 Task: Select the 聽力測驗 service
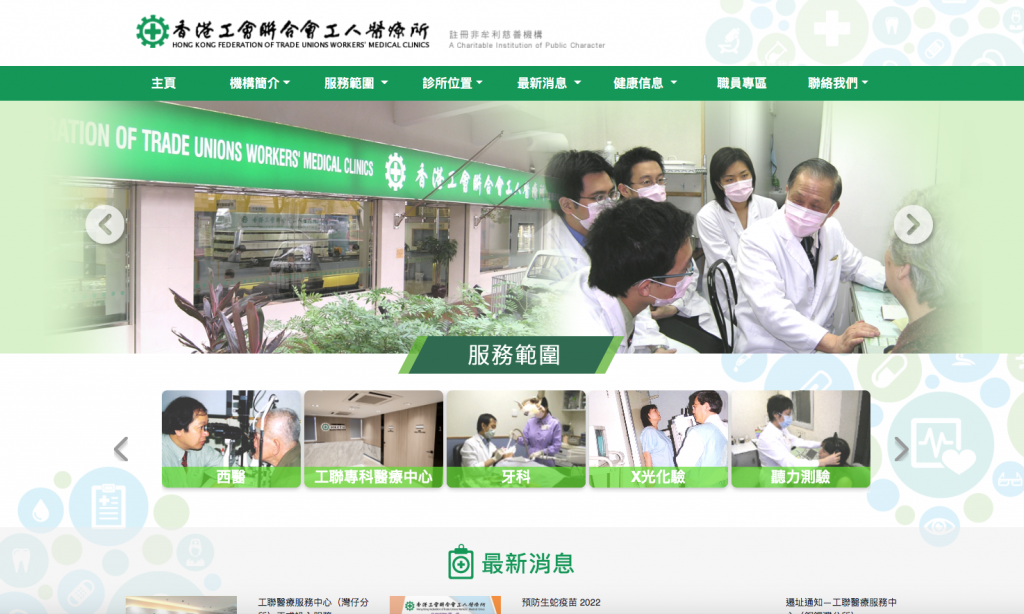click(803, 438)
